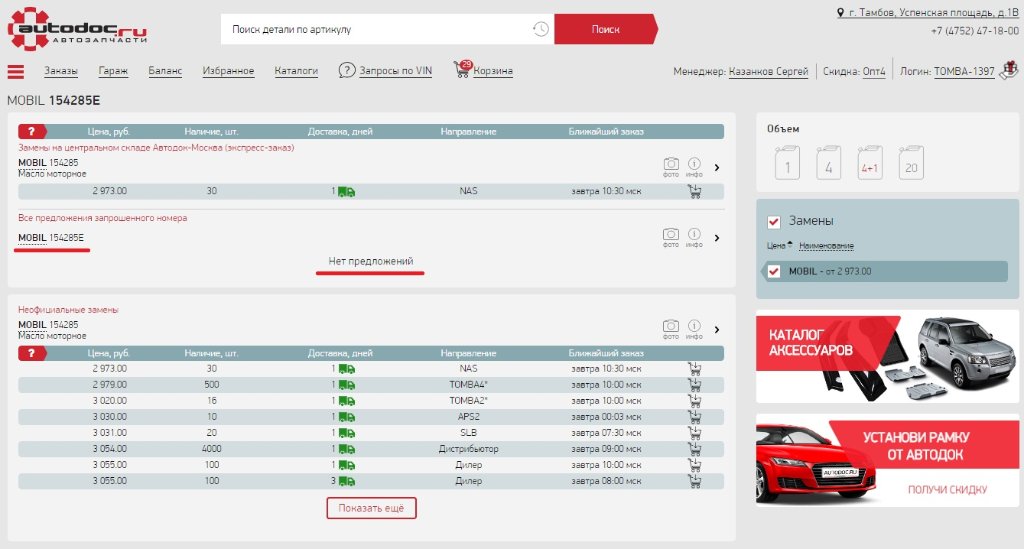Click manager name Казанков Сергей
The image size is (1024, 549).
pos(769,71)
